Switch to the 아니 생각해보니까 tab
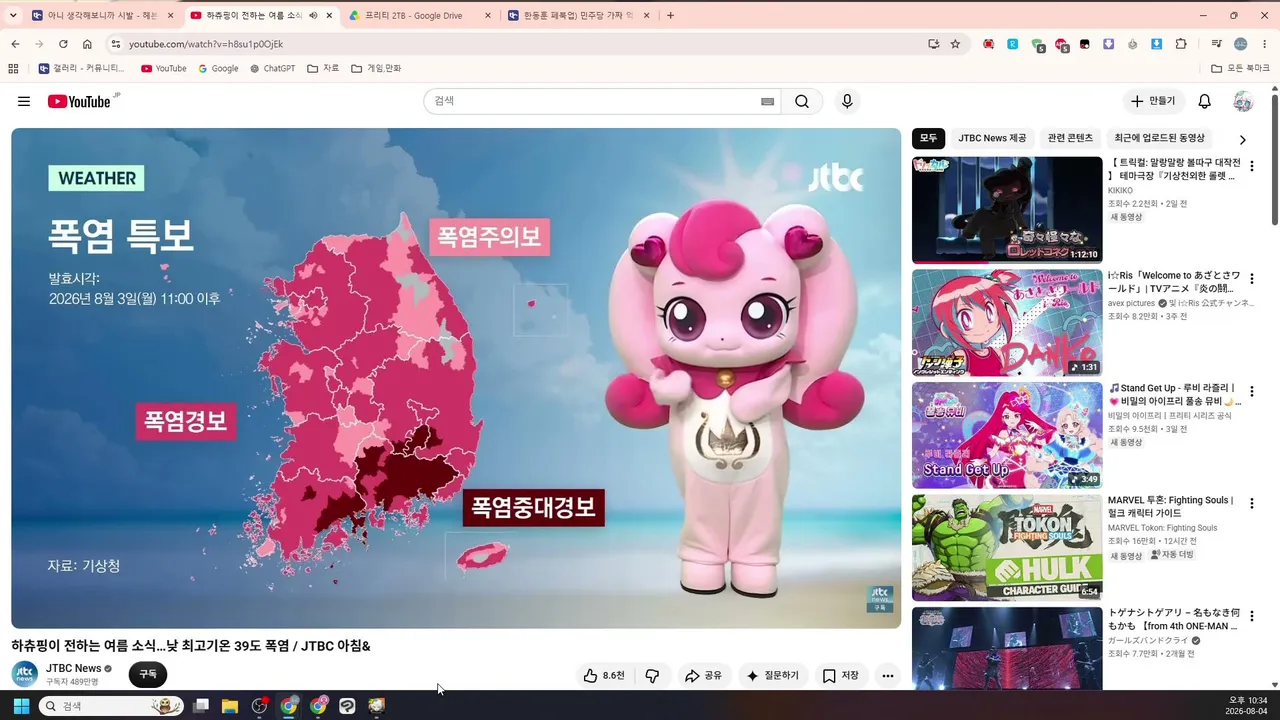 tap(103, 15)
